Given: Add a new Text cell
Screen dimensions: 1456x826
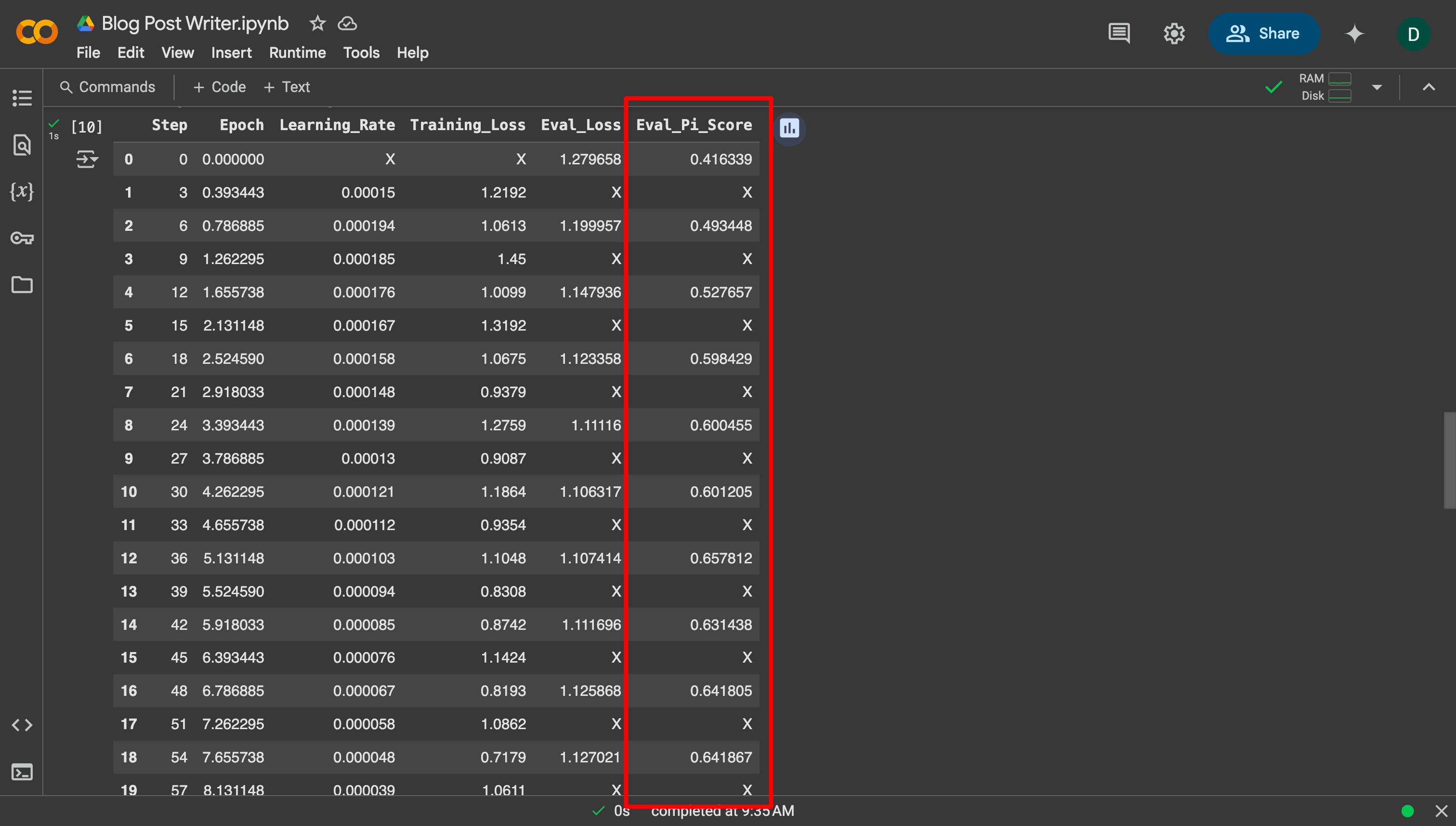Looking at the screenshot, I should 287,87.
